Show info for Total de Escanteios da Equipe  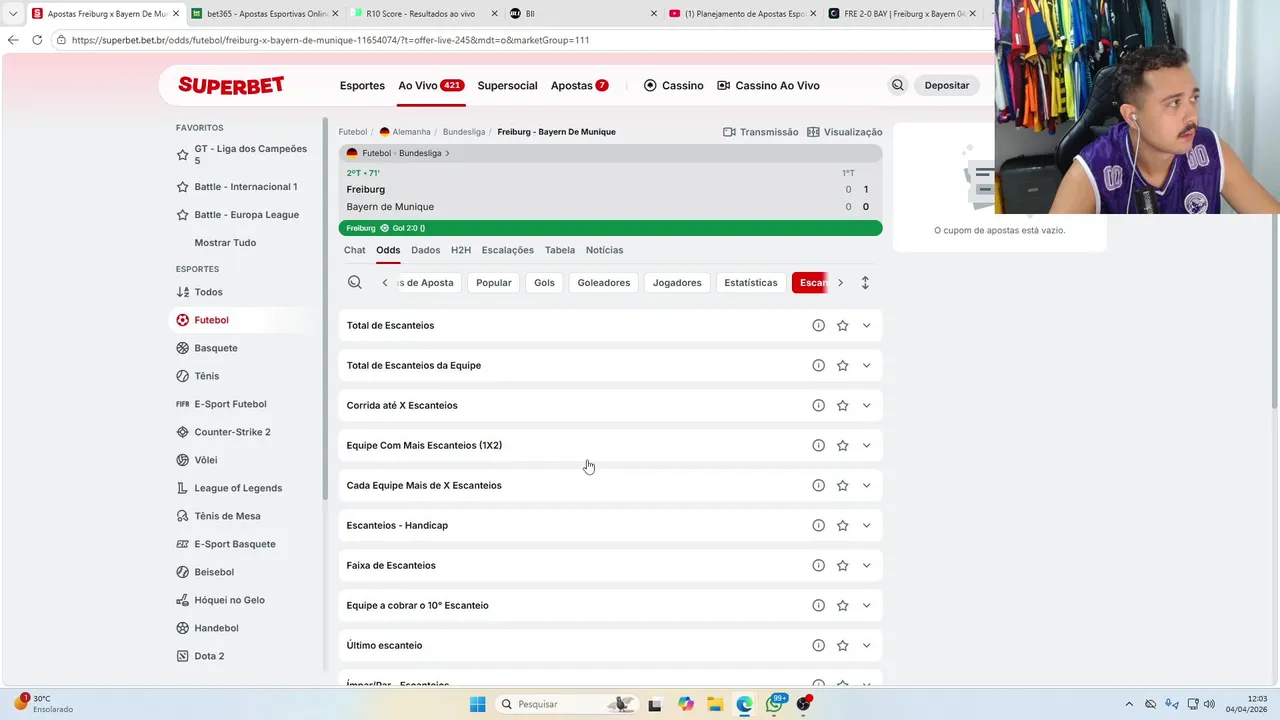818,365
